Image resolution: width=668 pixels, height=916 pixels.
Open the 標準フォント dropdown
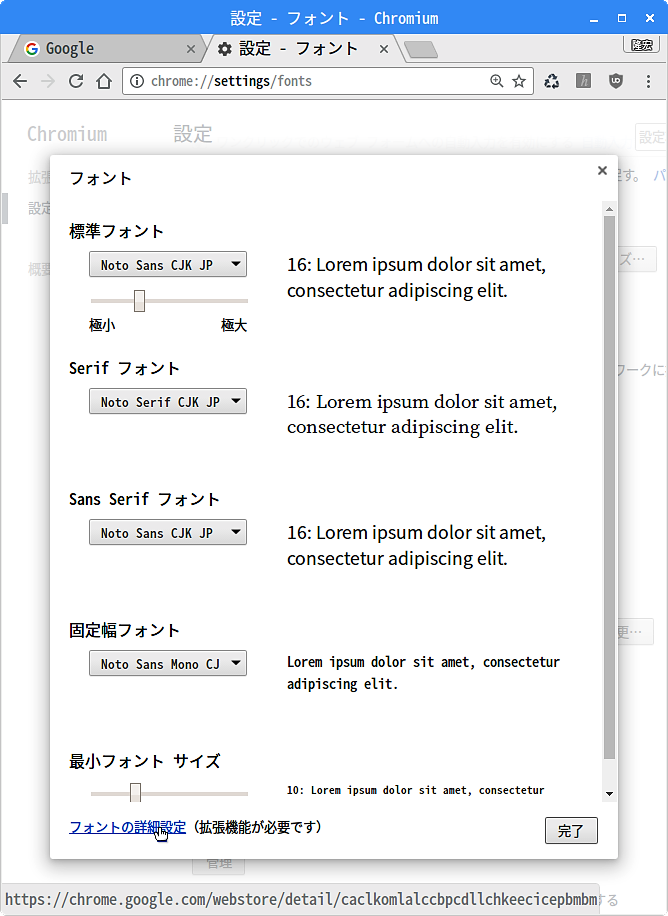168,265
